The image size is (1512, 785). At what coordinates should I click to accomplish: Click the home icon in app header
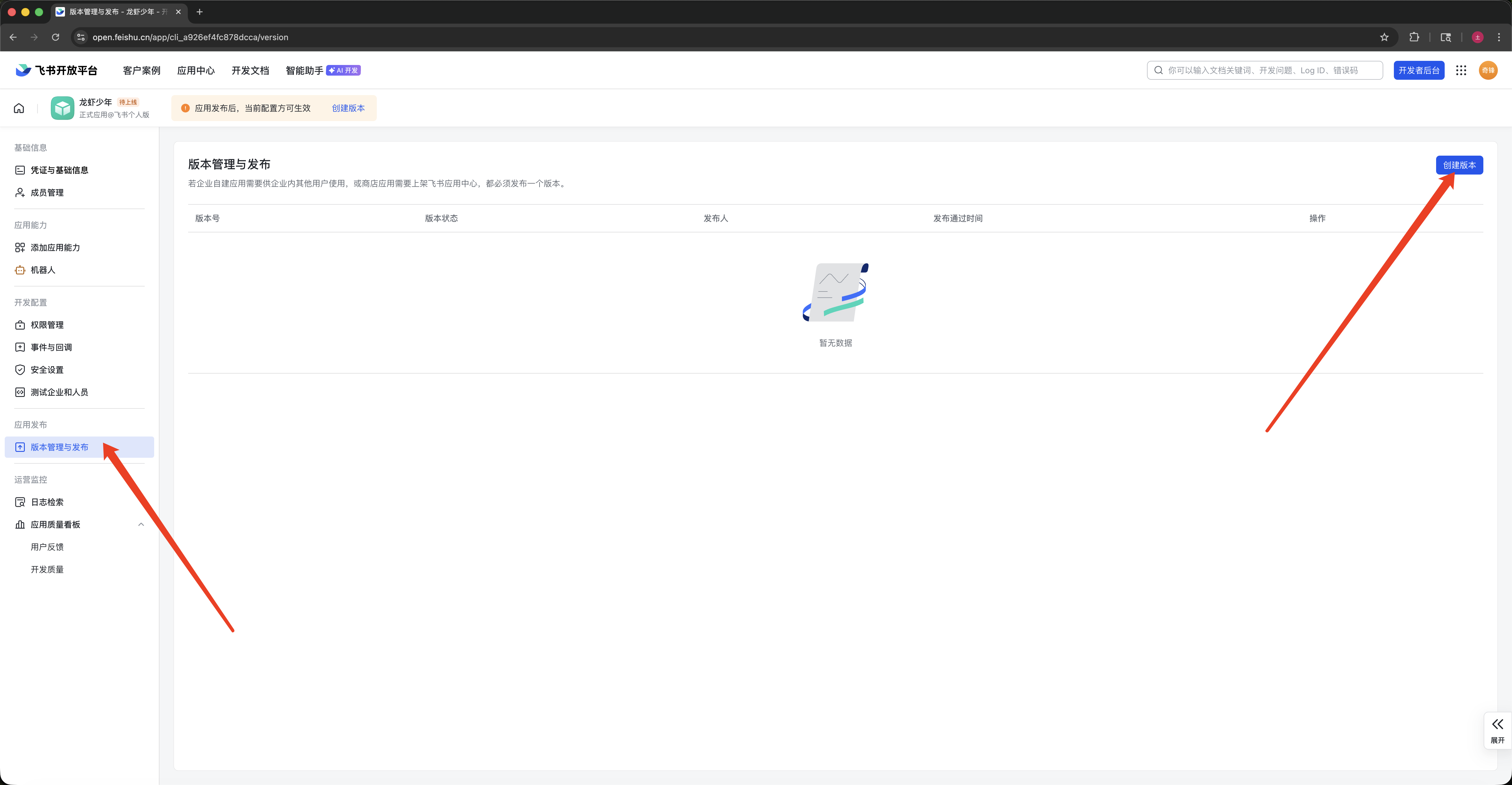(x=19, y=108)
